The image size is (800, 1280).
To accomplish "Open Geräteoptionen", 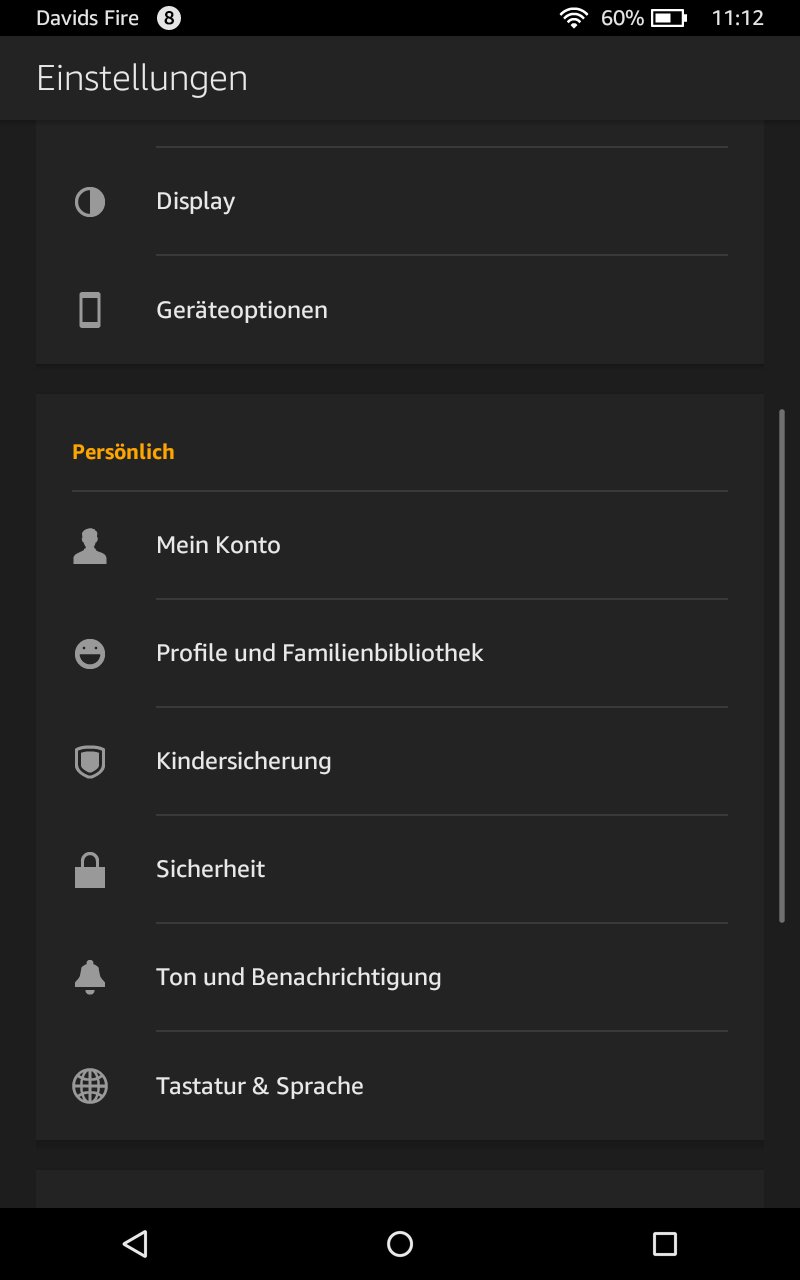I will (242, 310).
